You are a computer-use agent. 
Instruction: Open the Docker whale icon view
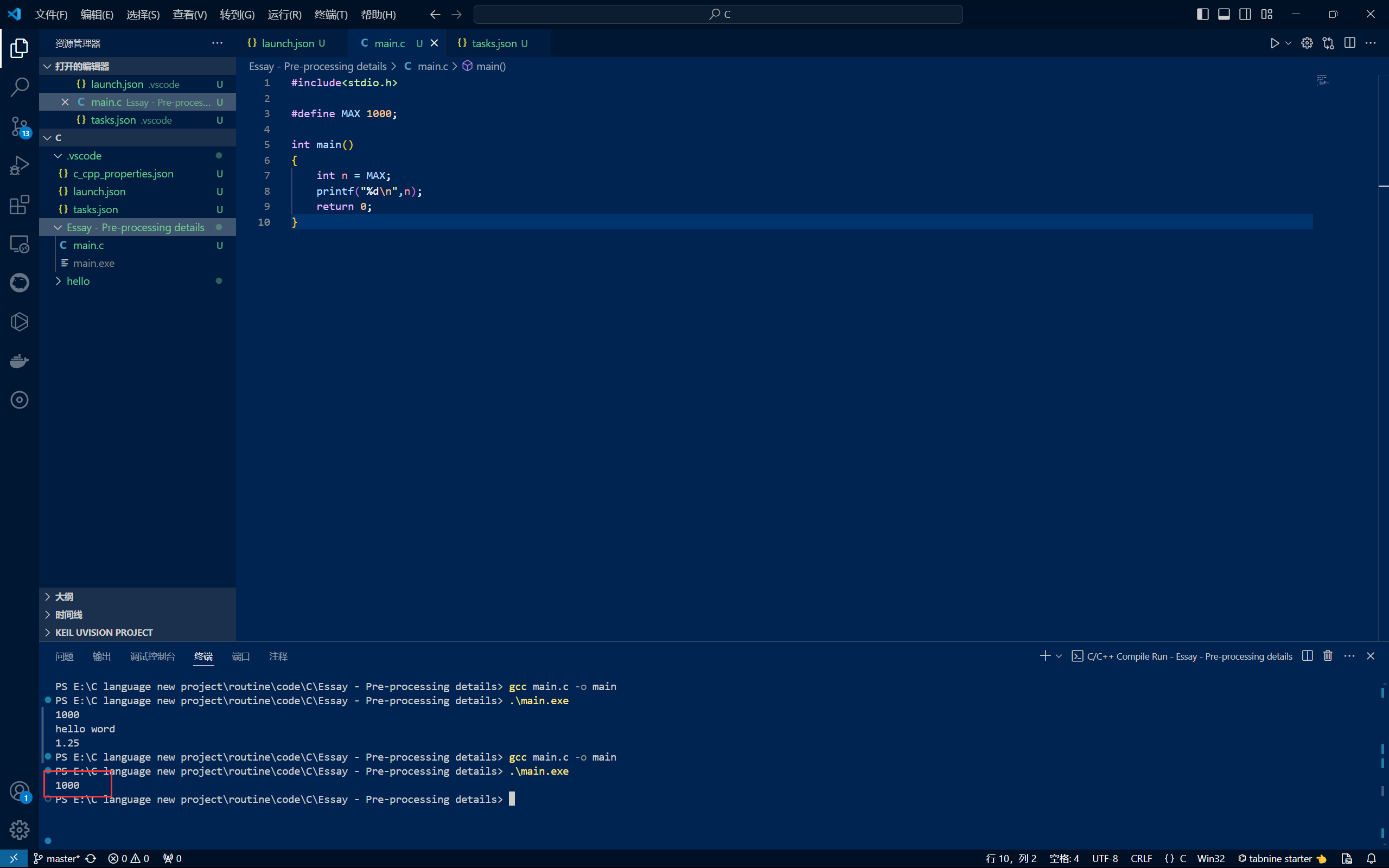tap(20, 361)
